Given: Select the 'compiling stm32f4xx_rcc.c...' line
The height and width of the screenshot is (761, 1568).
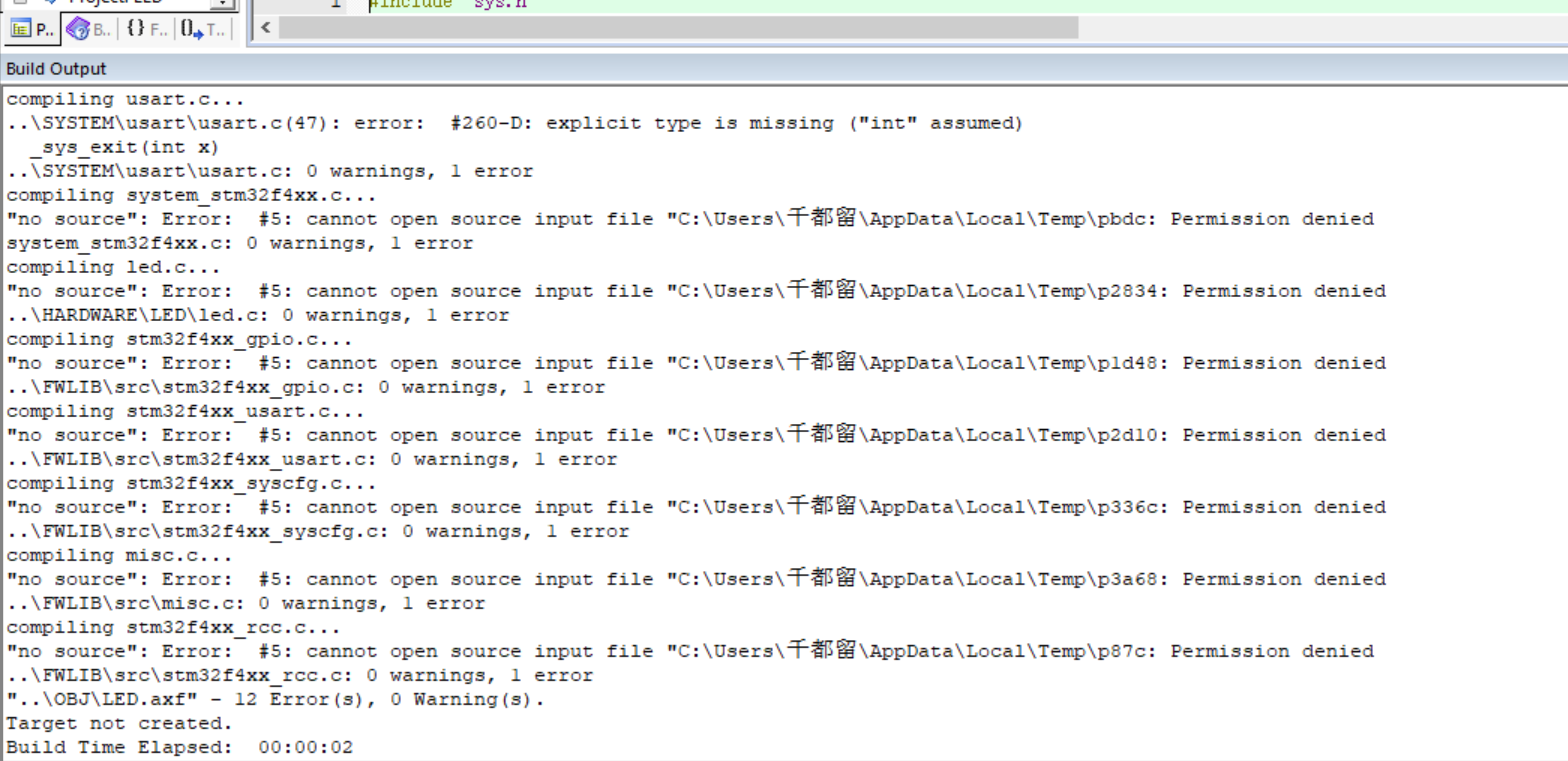Looking at the screenshot, I should pyautogui.click(x=174, y=627).
